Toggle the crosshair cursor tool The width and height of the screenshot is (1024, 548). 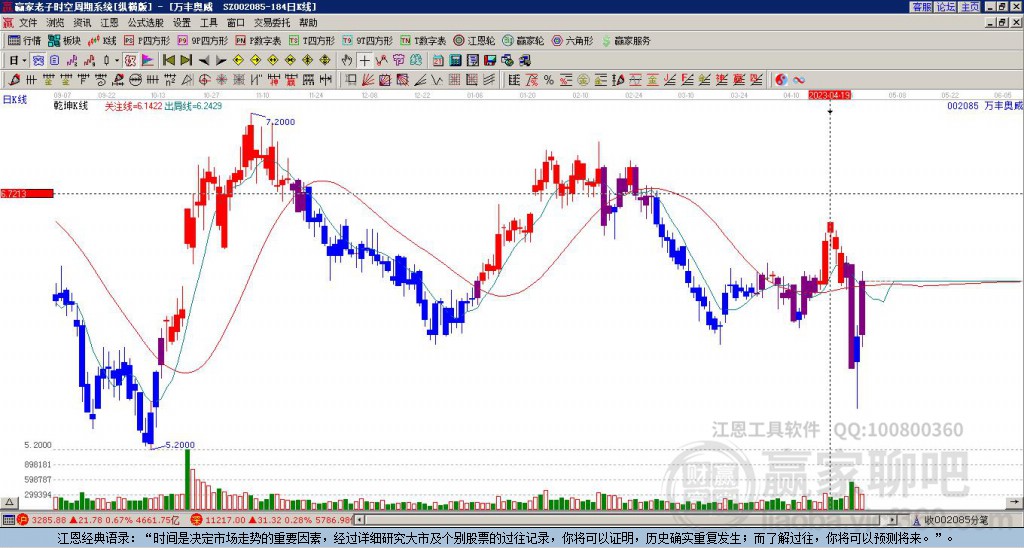coord(364,61)
